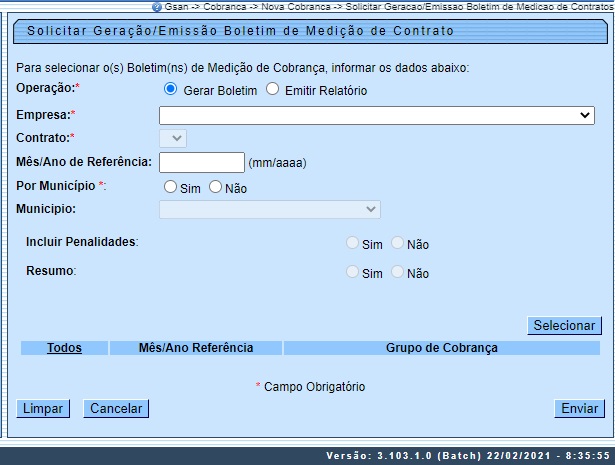Click the help icon beside the Gsan breadcrumb
The image size is (615, 465).
157,6
